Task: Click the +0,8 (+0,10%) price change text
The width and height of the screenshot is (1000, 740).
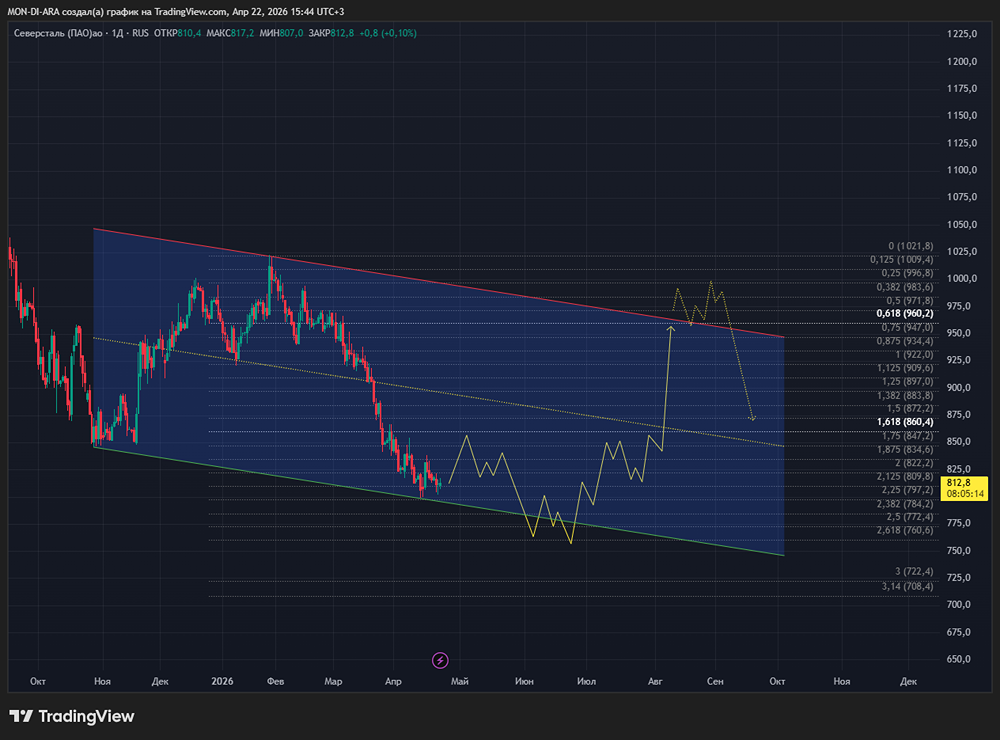Action: [x=385, y=33]
